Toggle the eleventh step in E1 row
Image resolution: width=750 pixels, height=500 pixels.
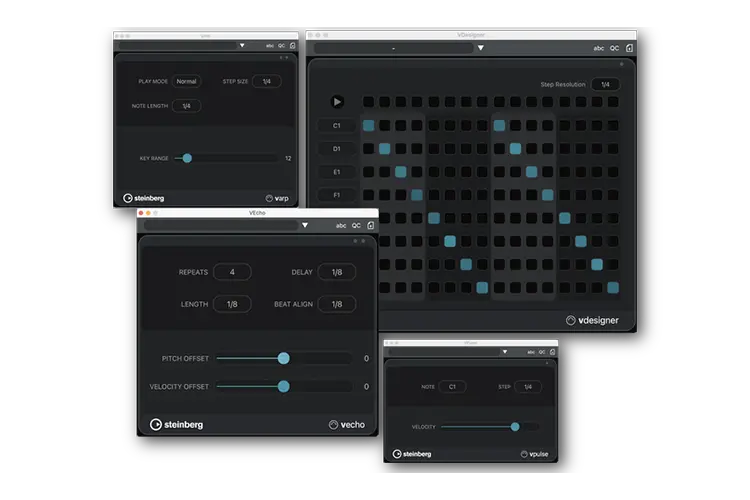click(531, 172)
